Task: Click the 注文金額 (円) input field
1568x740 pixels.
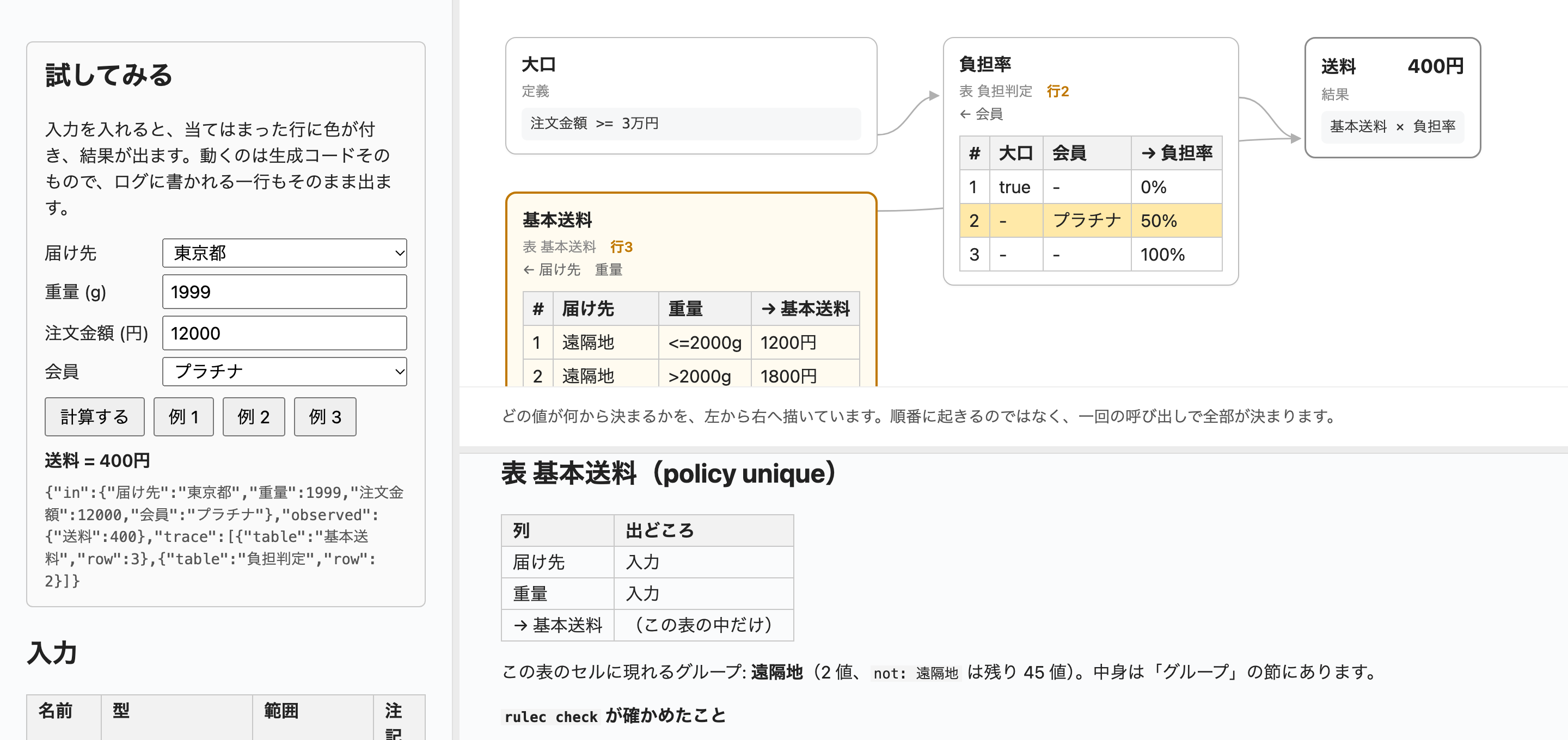Action: point(284,333)
